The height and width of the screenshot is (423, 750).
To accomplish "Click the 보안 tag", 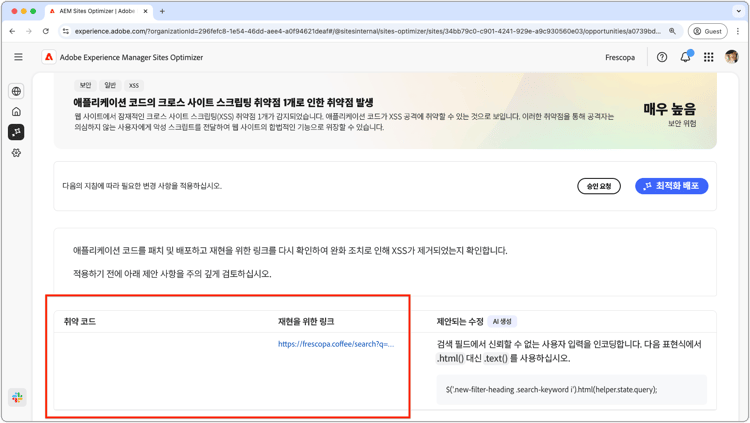I will (85, 85).
